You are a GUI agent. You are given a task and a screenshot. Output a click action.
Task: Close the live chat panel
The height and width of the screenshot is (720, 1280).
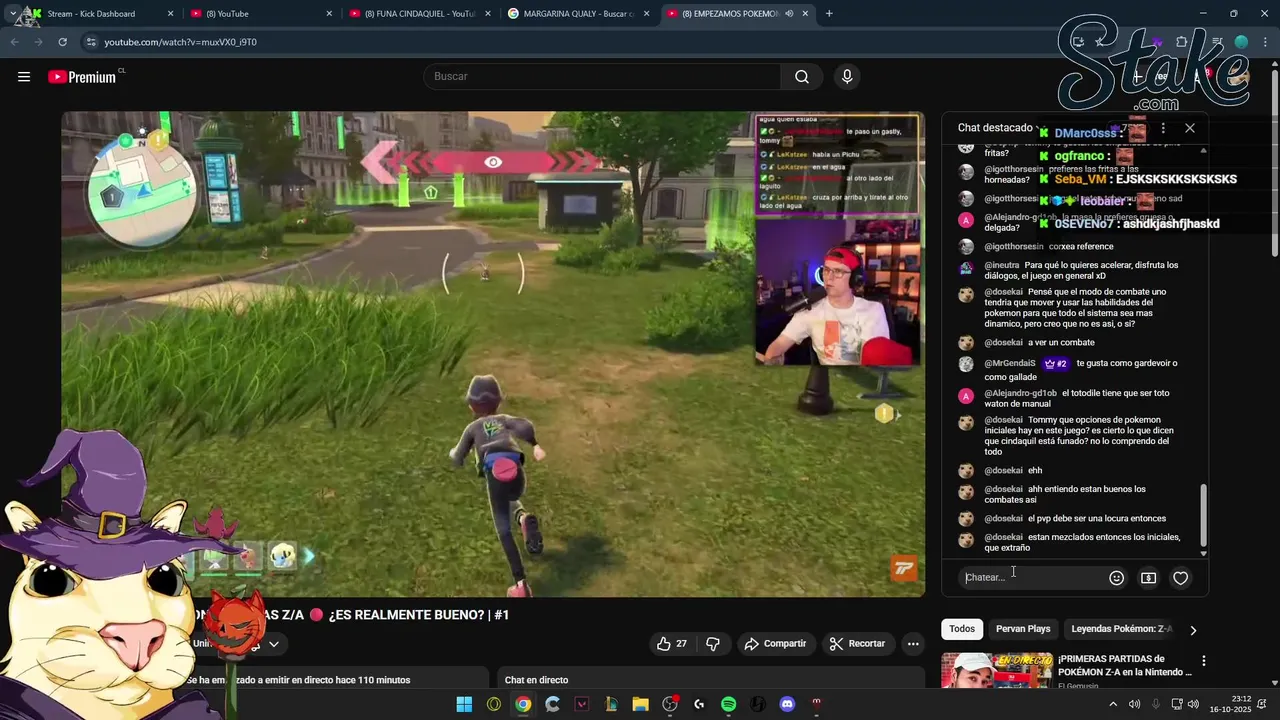click(1190, 128)
